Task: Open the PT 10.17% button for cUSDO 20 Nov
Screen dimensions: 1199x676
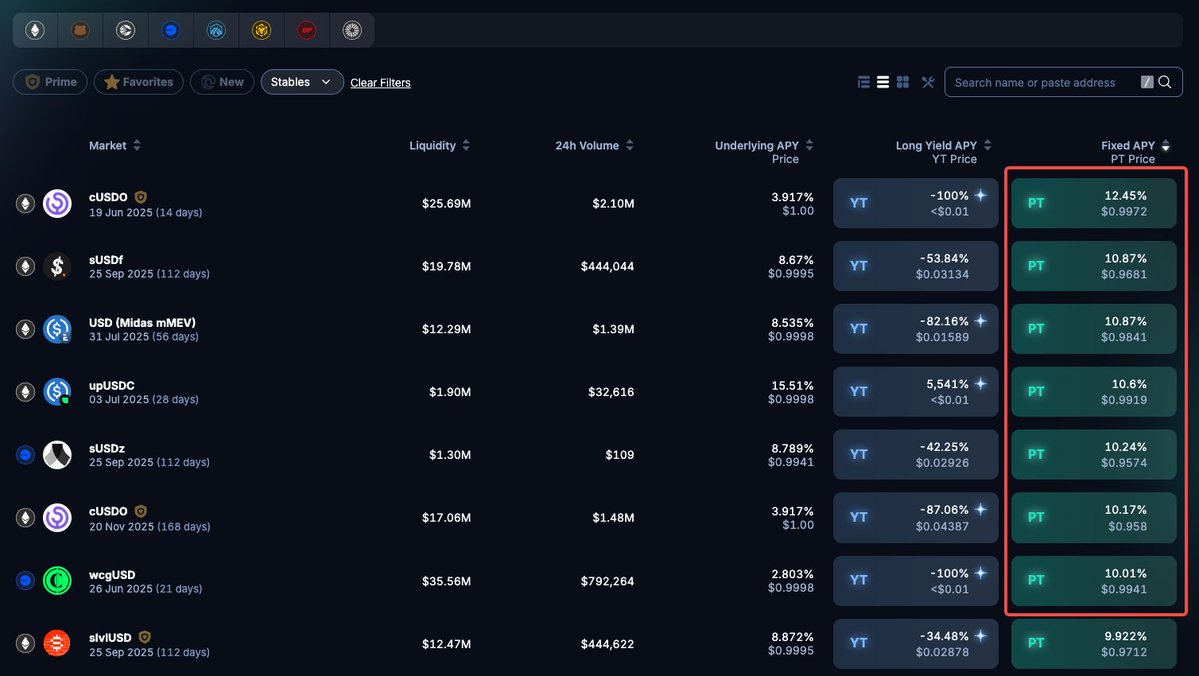Action: pyautogui.click(x=1093, y=518)
